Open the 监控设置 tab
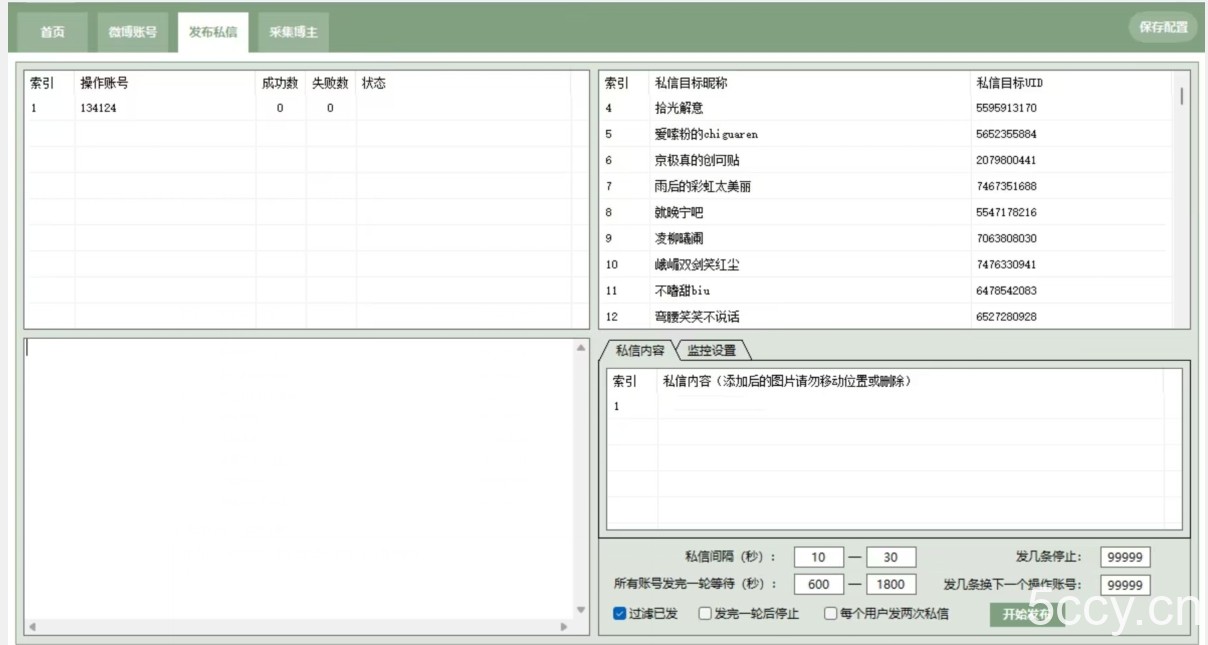Screen dimensions: 1208x645 point(713,351)
